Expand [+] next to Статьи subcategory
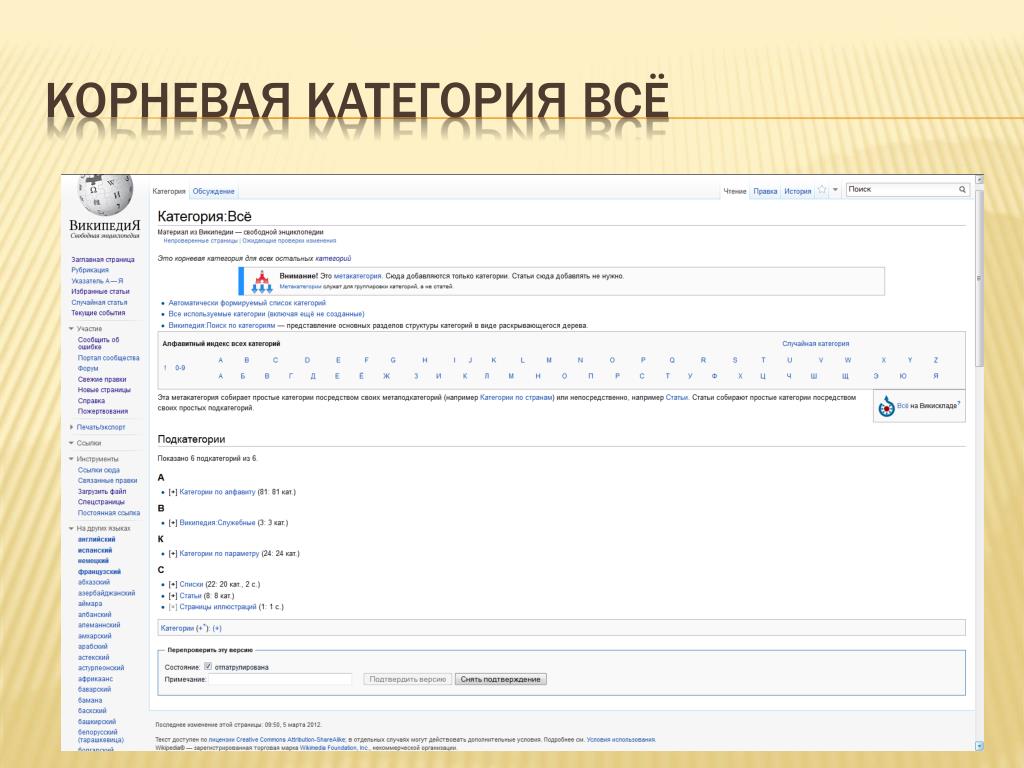Image resolution: width=1024 pixels, height=768 pixels. coord(173,596)
